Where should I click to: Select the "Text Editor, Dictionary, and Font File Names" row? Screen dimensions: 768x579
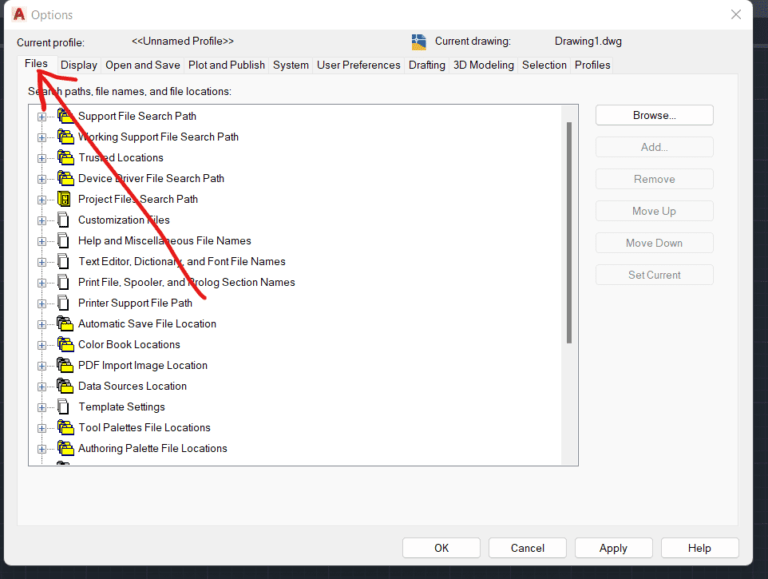(x=182, y=262)
